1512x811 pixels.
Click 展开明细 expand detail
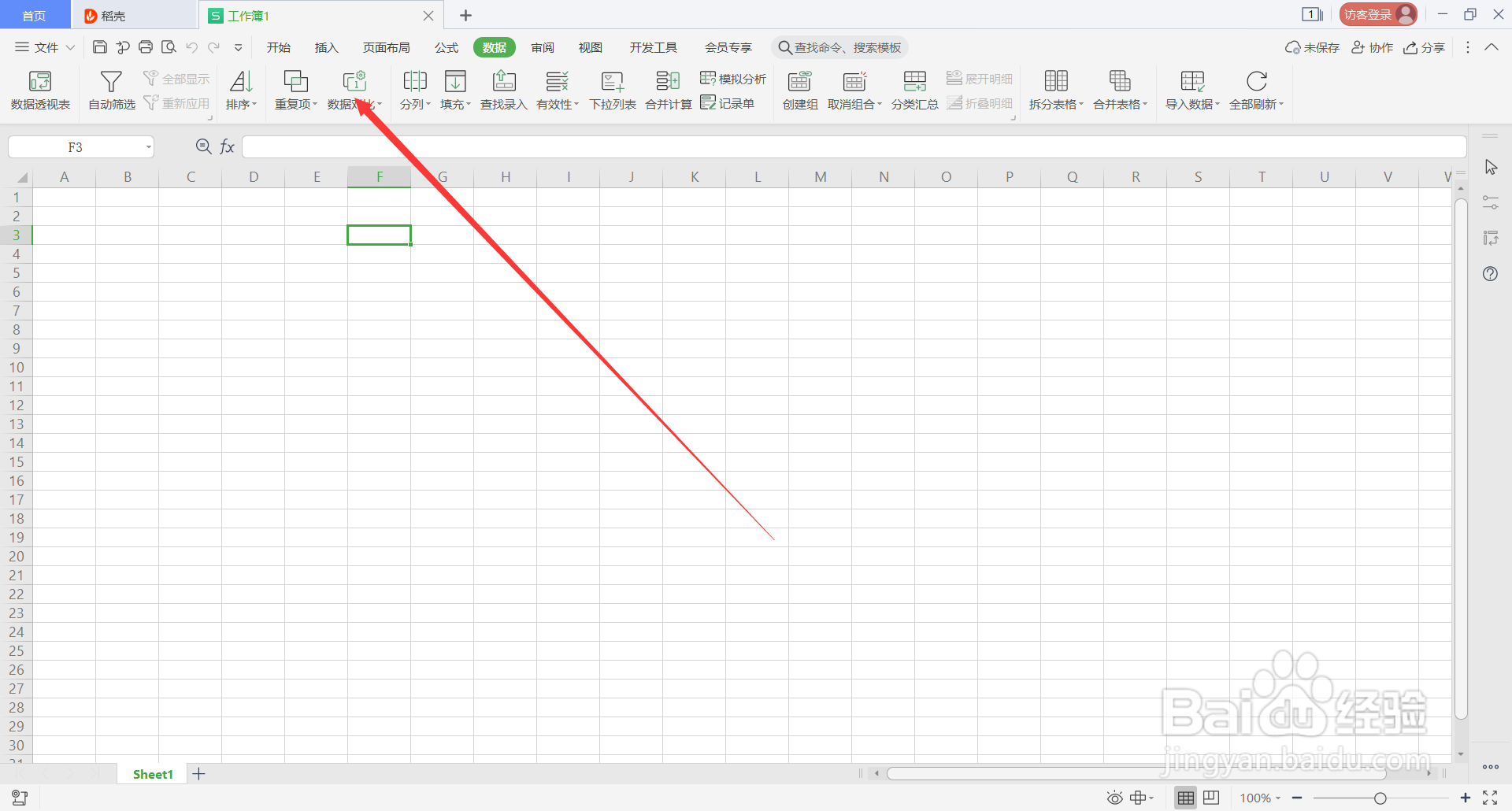[x=980, y=79]
